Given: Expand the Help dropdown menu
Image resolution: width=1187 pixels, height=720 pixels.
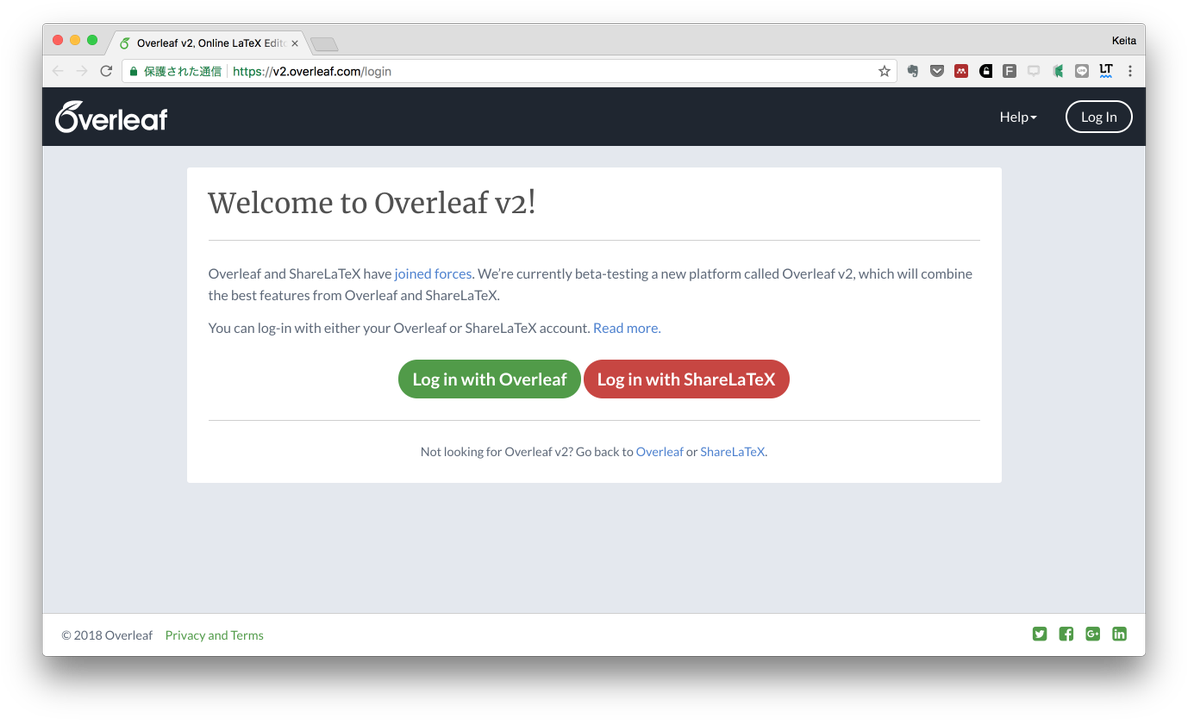Looking at the screenshot, I should (1017, 117).
